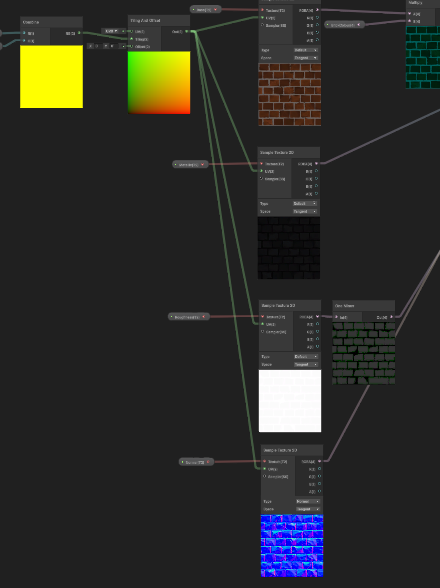Viewport: 440px width, 588px height.
Task: Select the One Minus node title bar
Action: pyautogui.click(x=363, y=306)
